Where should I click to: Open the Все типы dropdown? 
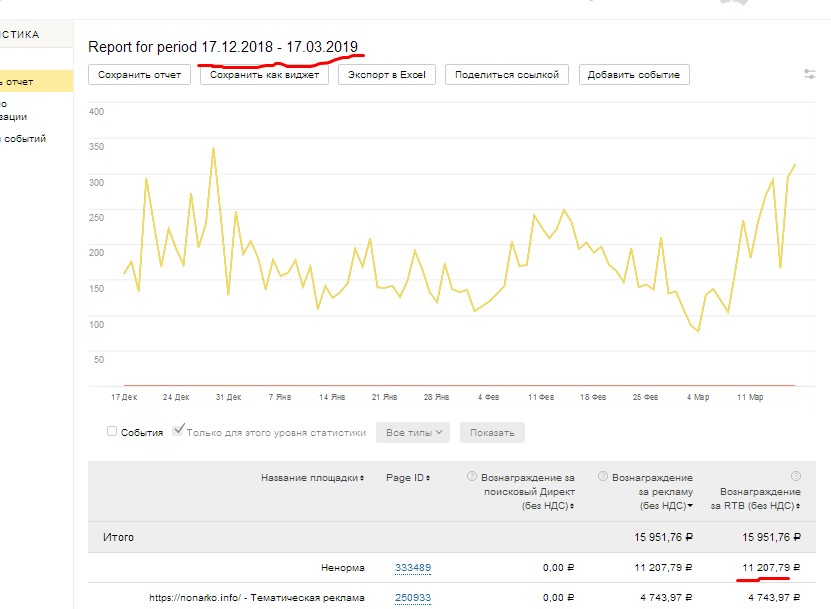coord(413,433)
